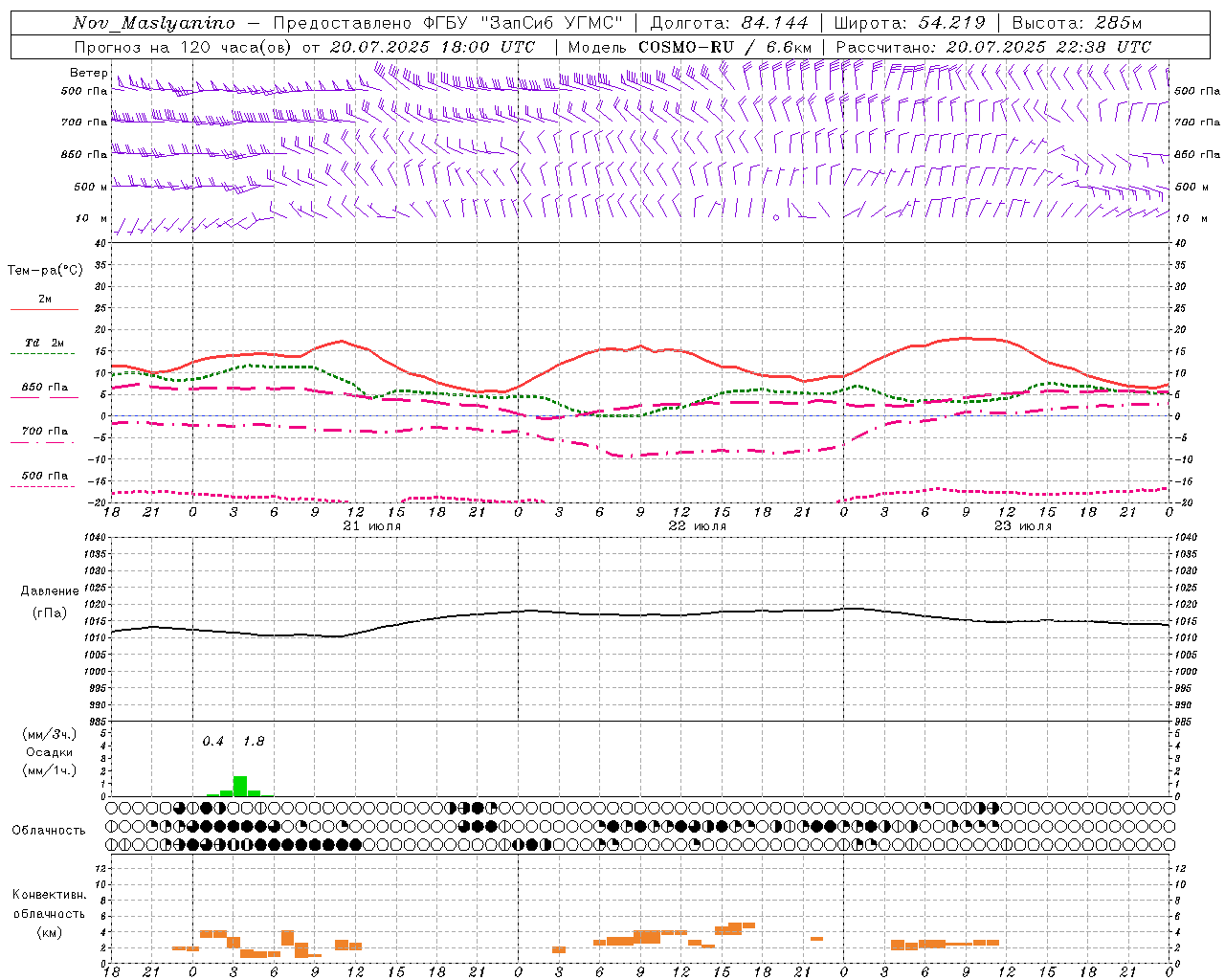Click the Давление pressure panel title
The width and height of the screenshot is (1225, 980).
50,591
